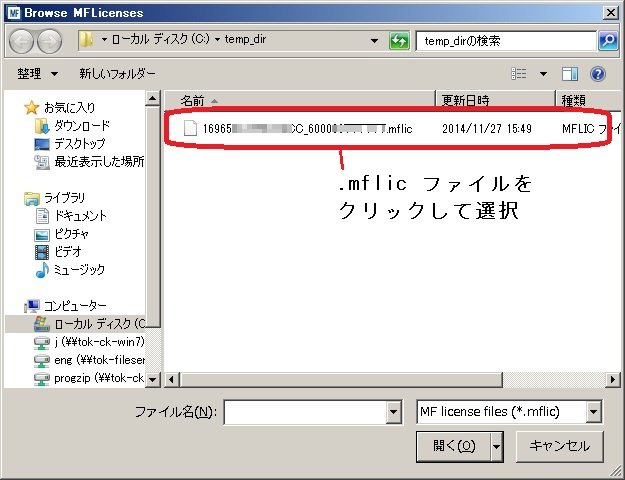Image resolution: width=625 pixels, height=480 pixels.
Task: Click the date 2014/11/27 15:49 cell
Action: pos(487,129)
